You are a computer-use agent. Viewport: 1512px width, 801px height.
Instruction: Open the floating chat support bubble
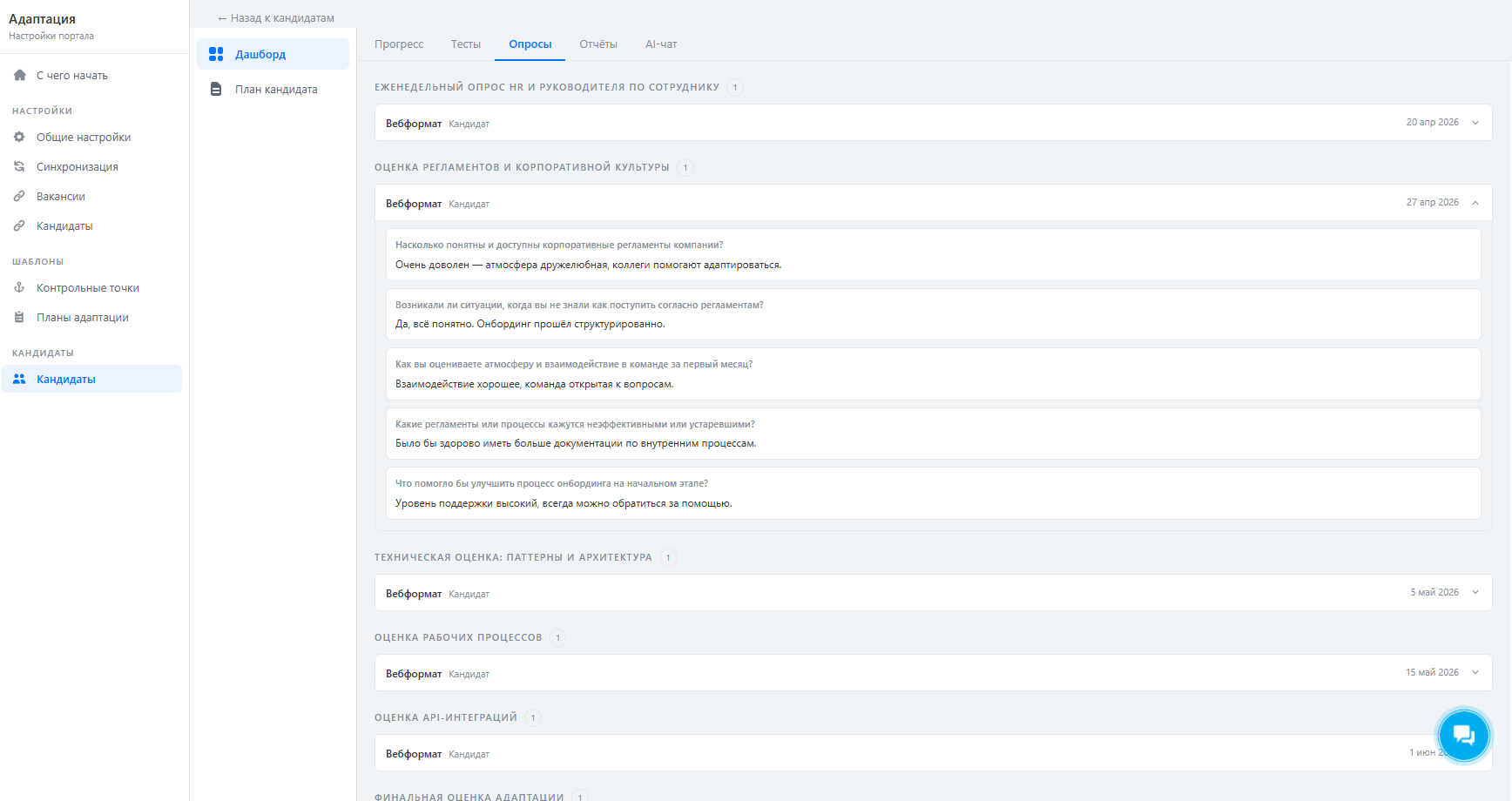1463,736
